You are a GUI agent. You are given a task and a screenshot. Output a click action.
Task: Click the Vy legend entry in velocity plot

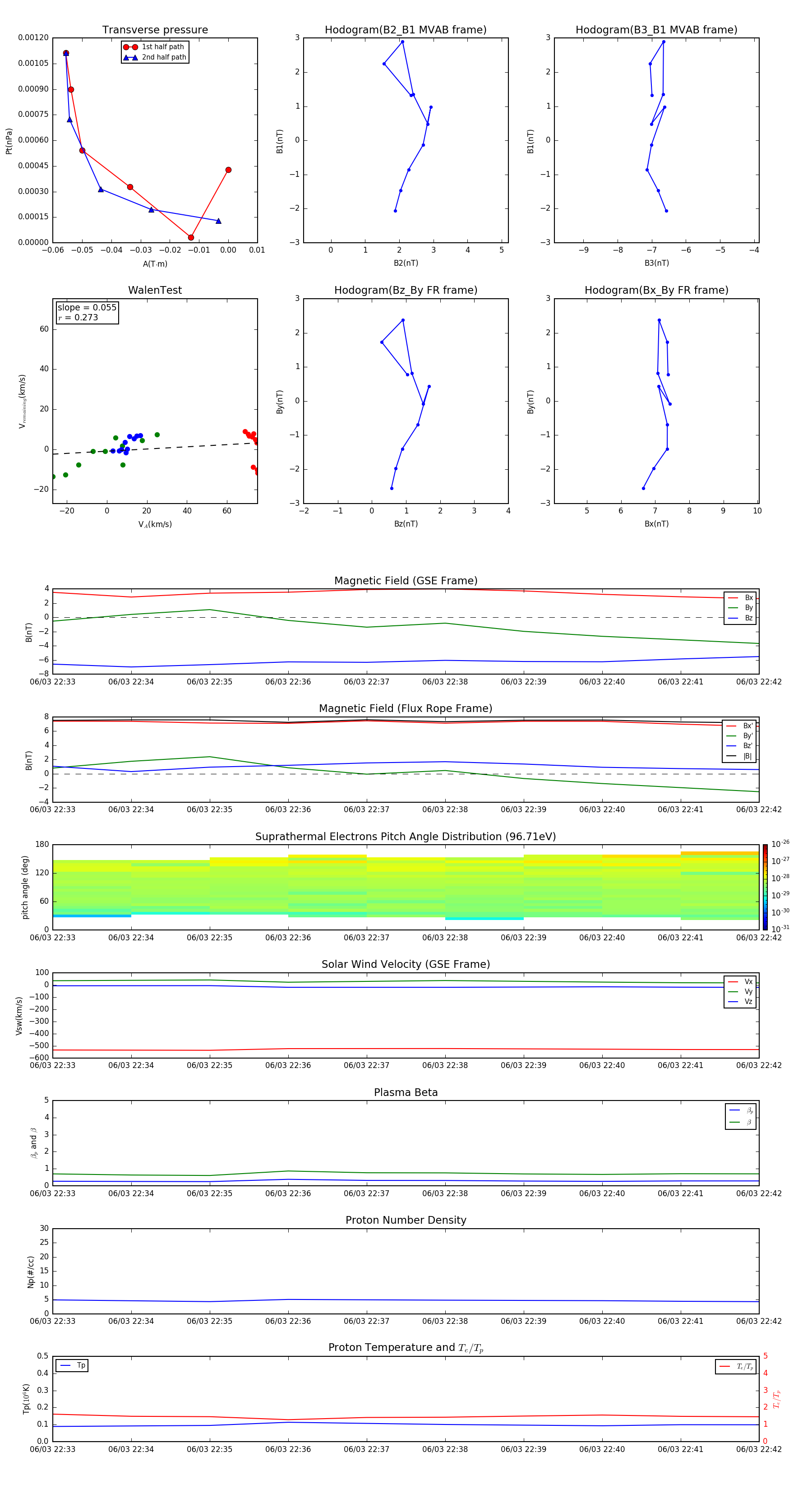740,991
